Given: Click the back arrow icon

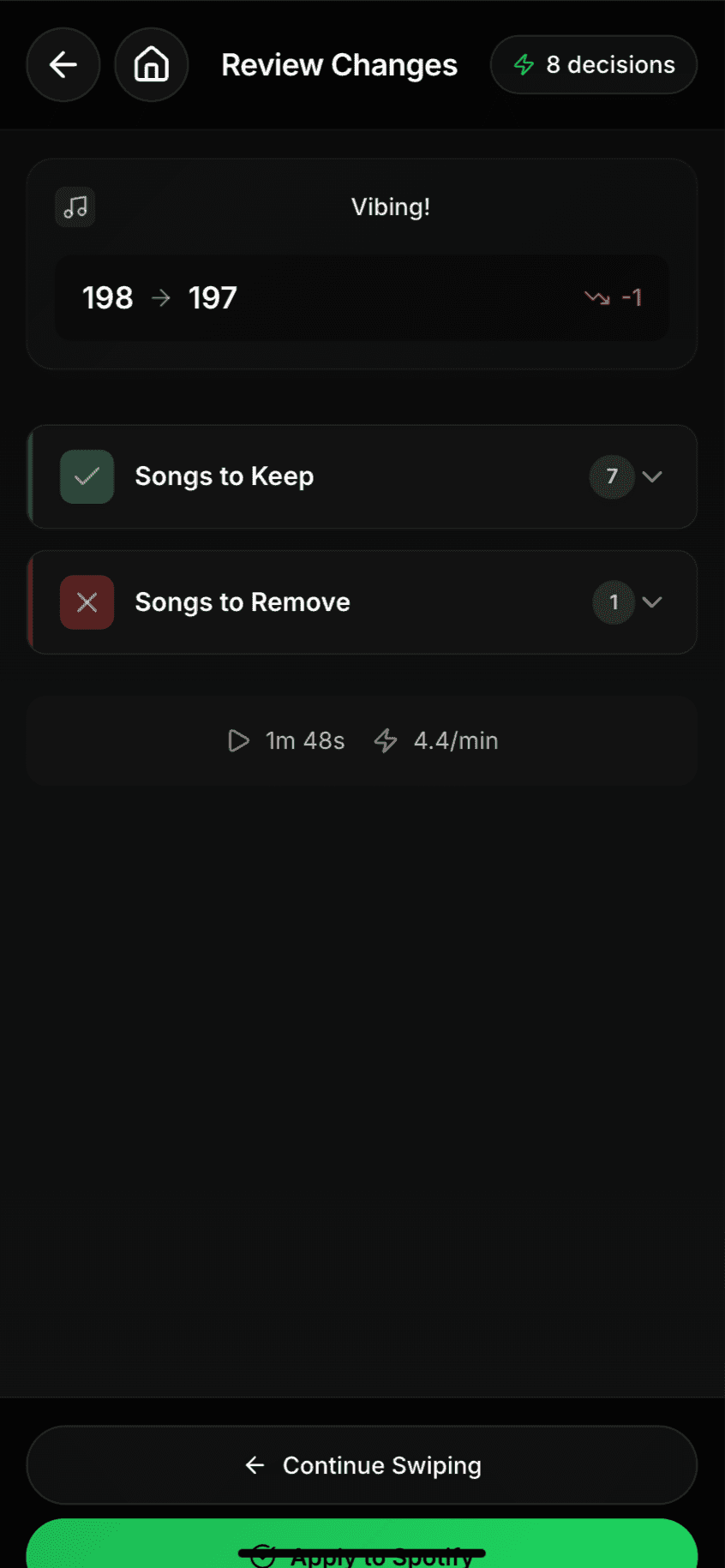Looking at the screenshot, I should click(x=63, y=64).
